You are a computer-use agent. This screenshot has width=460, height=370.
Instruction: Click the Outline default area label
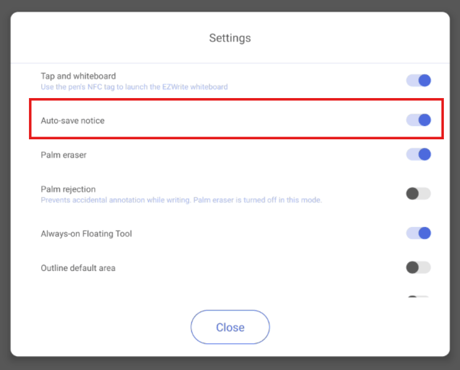(78, 268)
